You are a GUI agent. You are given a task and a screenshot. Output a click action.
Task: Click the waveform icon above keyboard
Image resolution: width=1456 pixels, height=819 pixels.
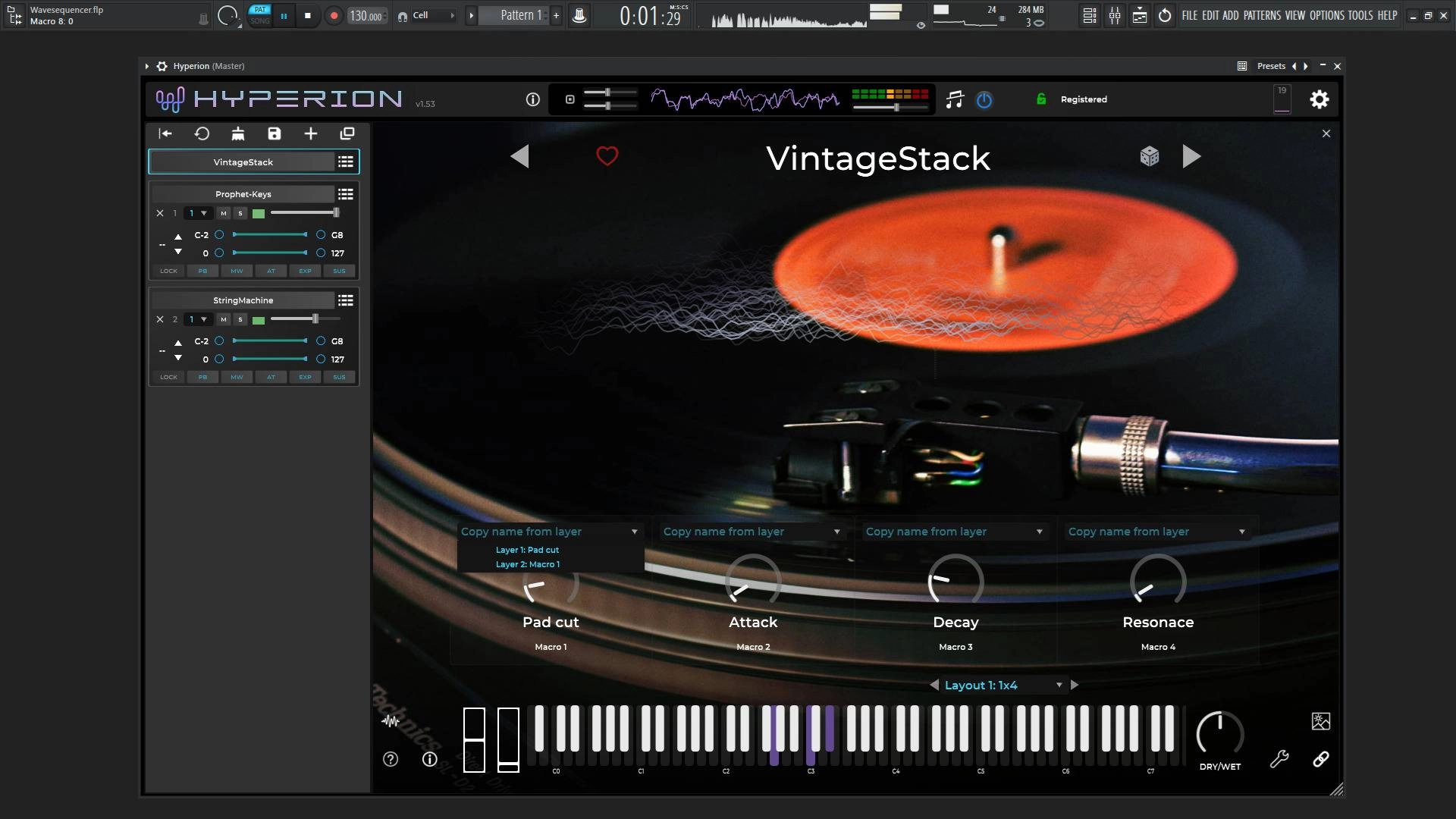pyautogui.click(x=391, y=721)
